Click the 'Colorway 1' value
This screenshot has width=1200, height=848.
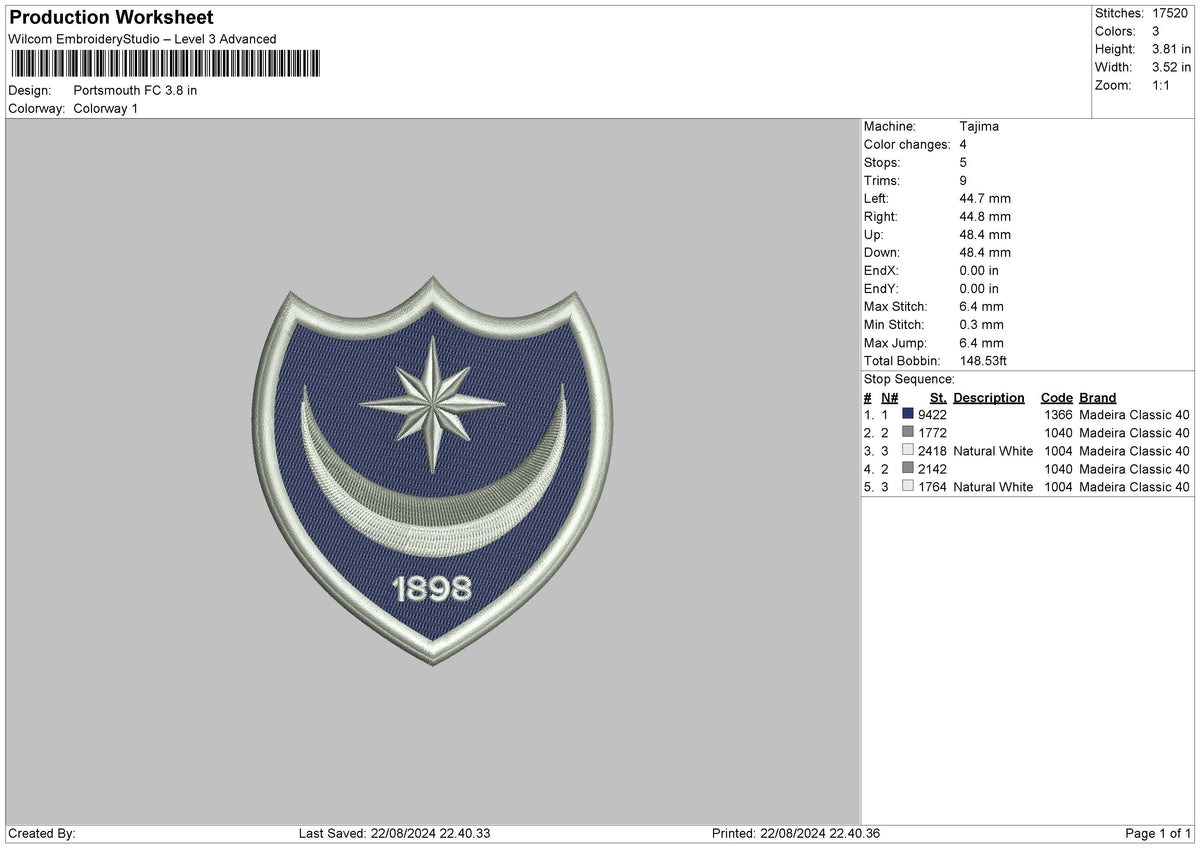tap(106, 109)
